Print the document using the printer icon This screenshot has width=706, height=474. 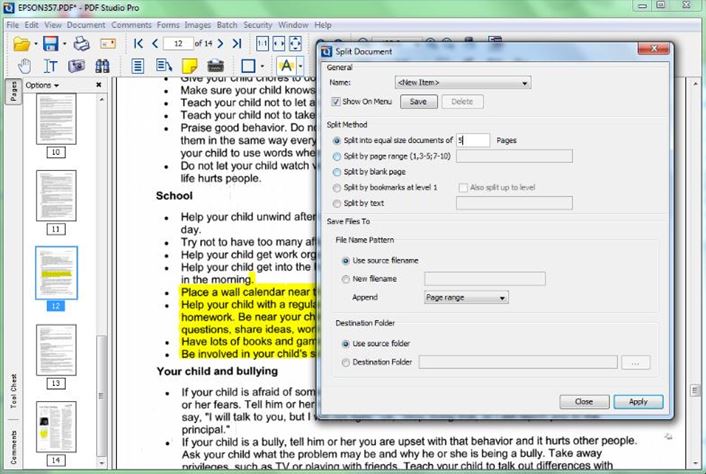81,44
